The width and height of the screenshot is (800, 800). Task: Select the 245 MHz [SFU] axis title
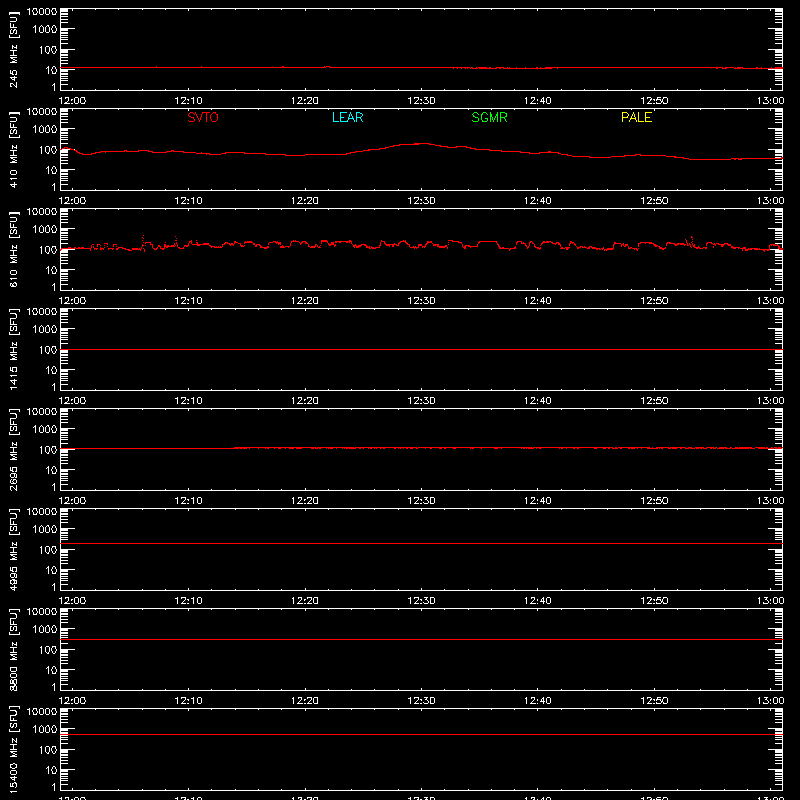tap(13, 49)
